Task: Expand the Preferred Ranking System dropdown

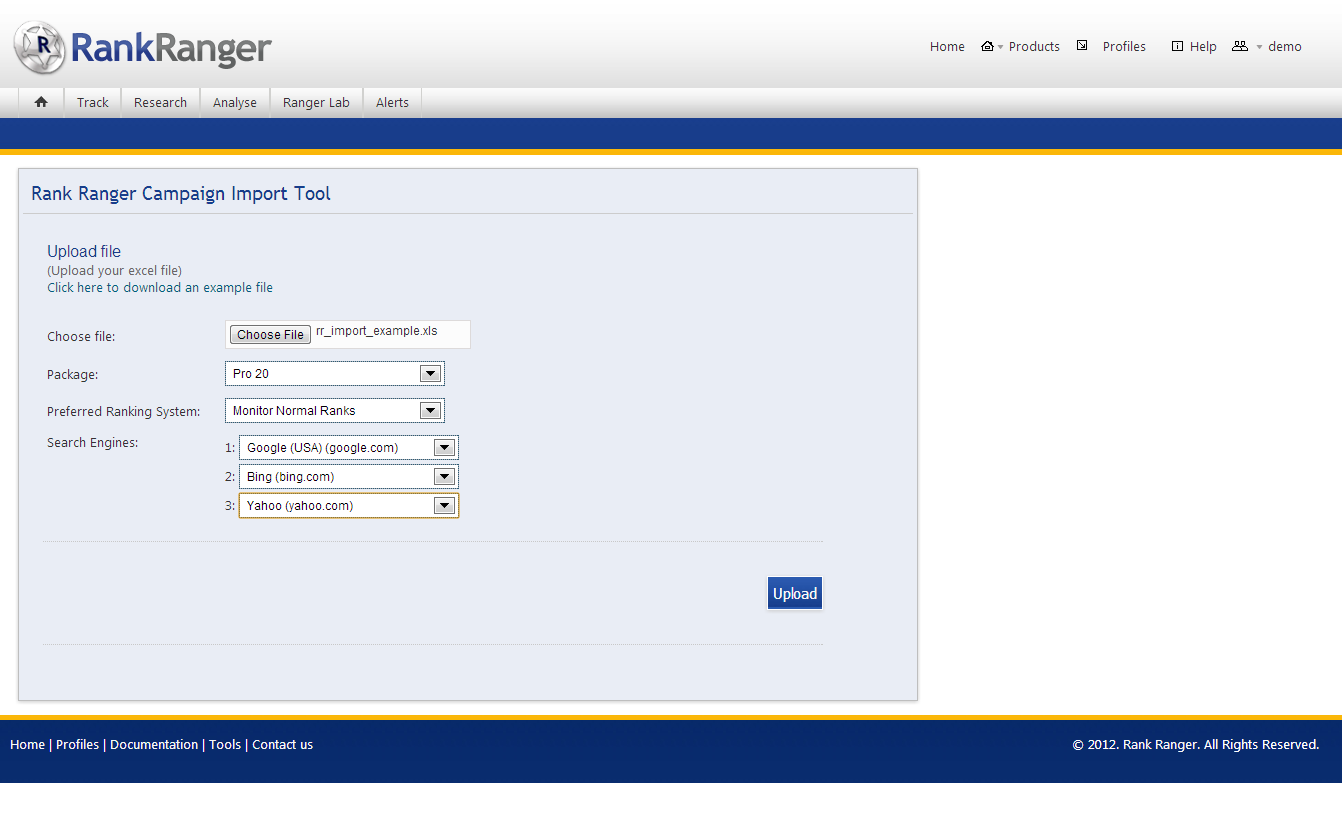Action: point(335,411)
